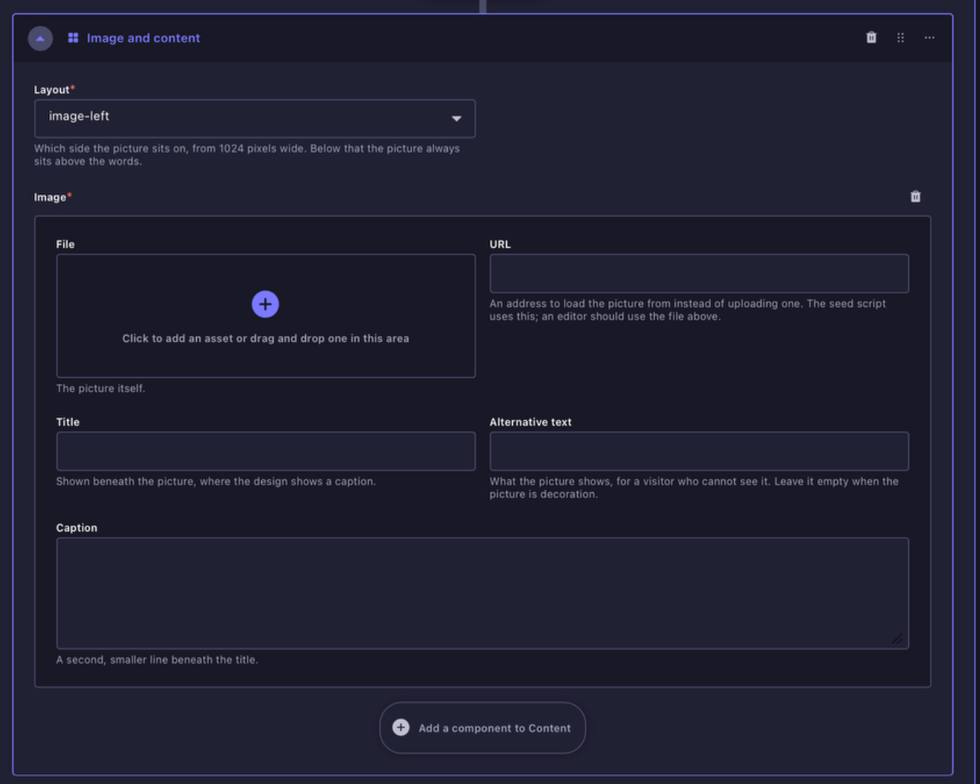This screenshot has width=980, height=784.
Task: Click the Caption label
Action: [76, 528]
